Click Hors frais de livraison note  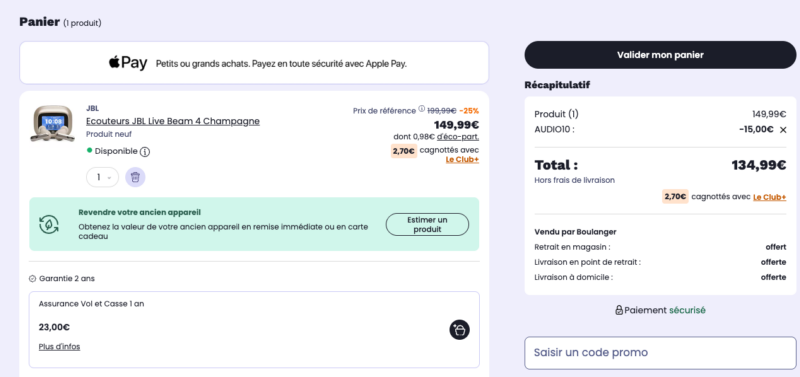point(574,180)
